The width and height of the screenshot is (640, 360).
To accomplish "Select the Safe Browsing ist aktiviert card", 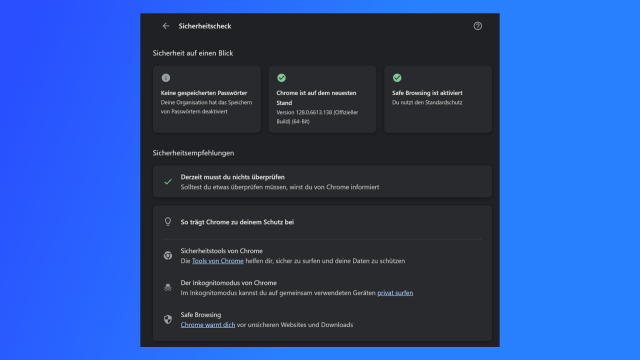I will pyautogui.click(x=438, y=99).
